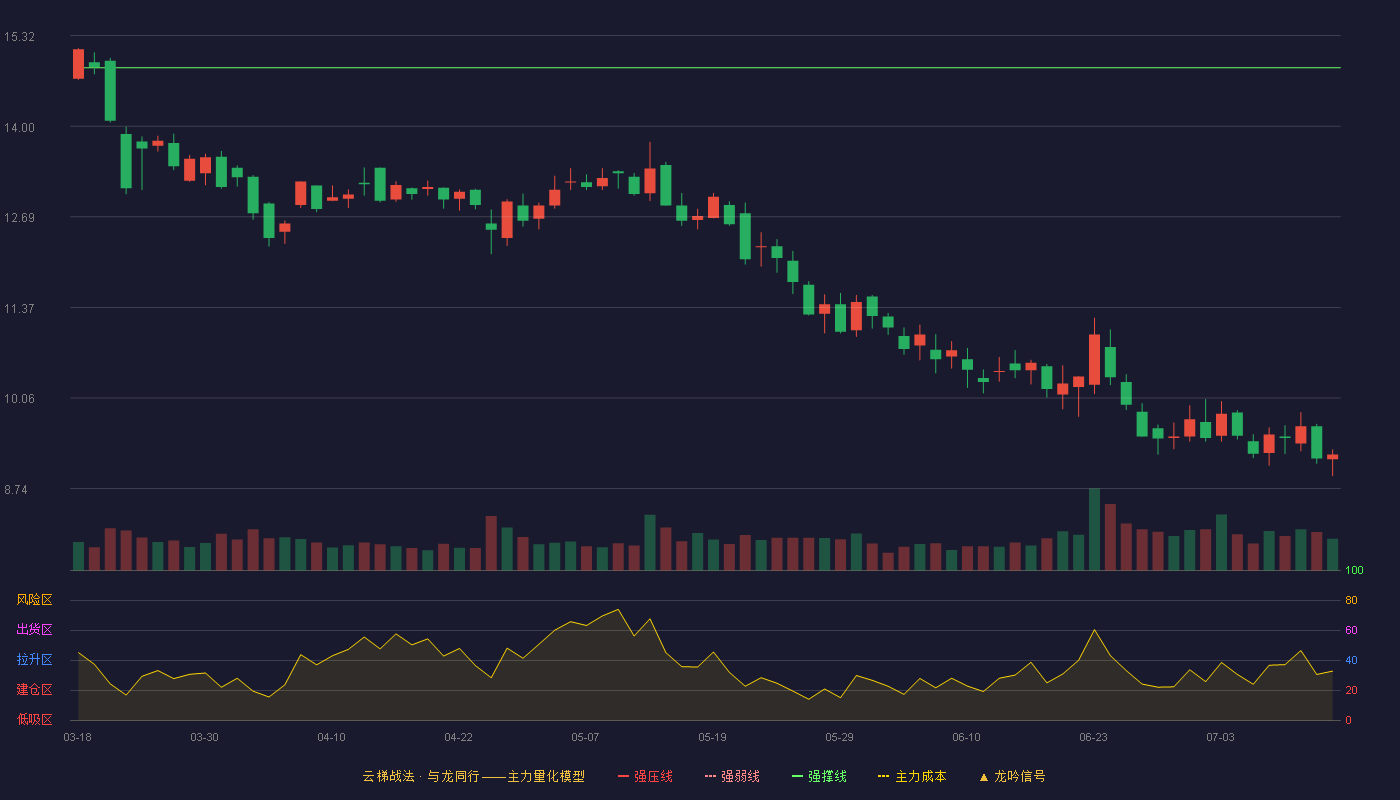Click the 14.00 price axis label

pyautogui.click(x=19, y=127)
